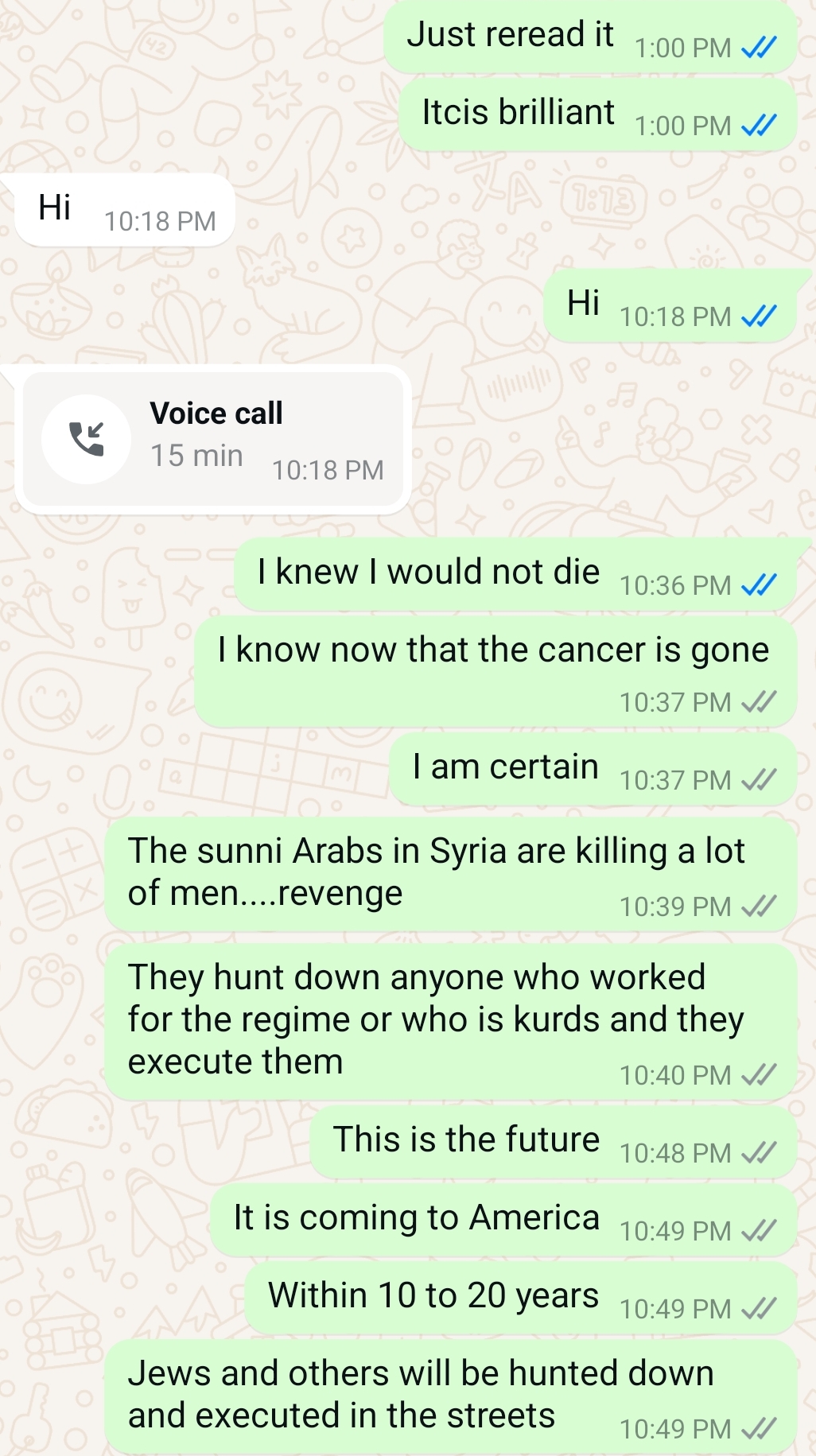Select the 'Jews and others will be hunted' message

click(451, 1397)
